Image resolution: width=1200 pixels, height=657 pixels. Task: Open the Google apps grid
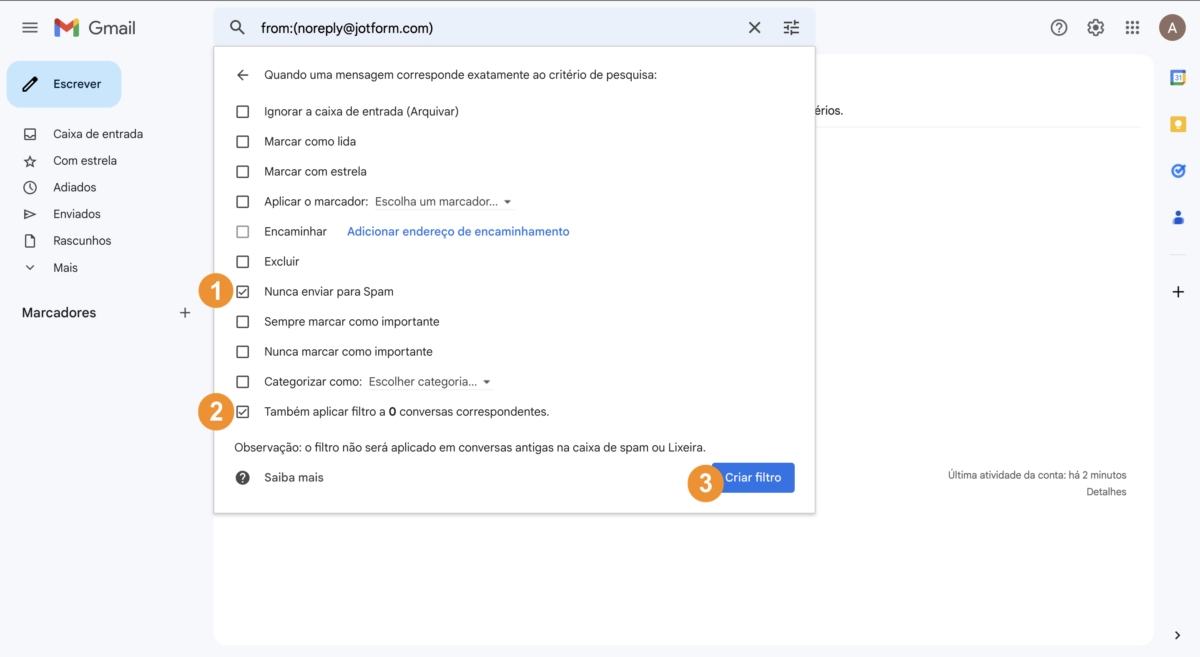point(1132,28)
